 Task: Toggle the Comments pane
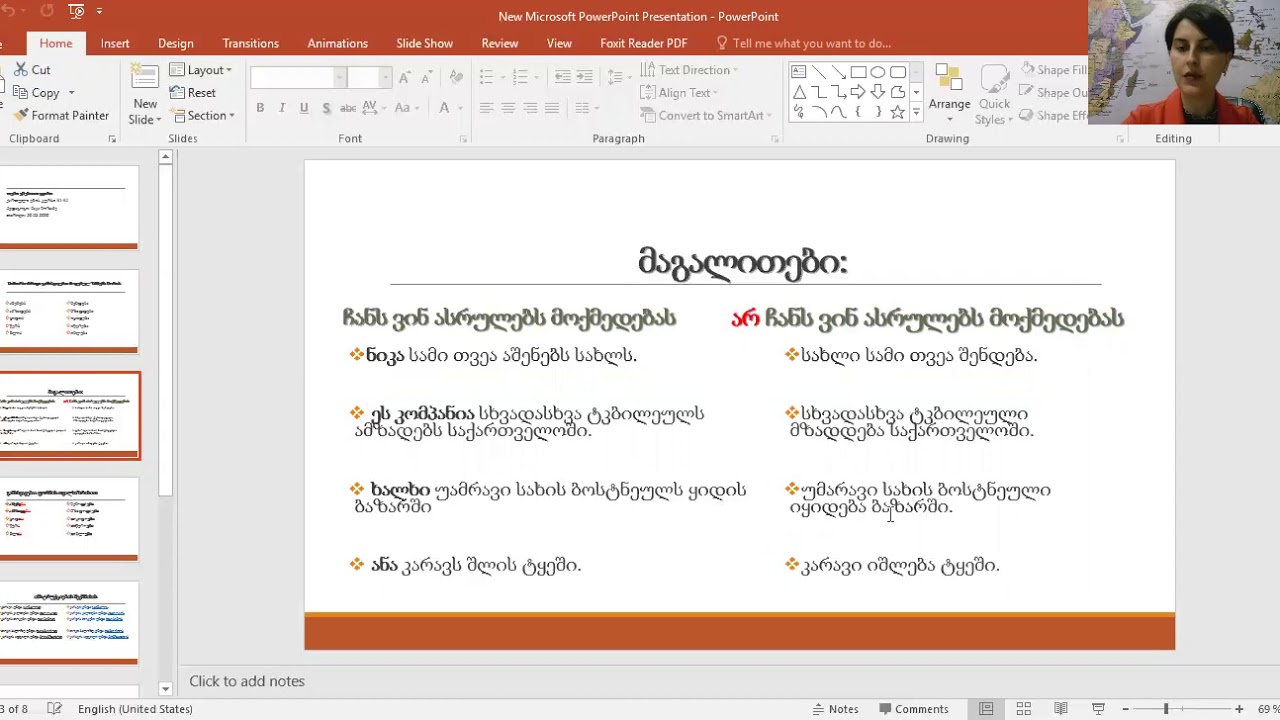(x=914, y=709)
